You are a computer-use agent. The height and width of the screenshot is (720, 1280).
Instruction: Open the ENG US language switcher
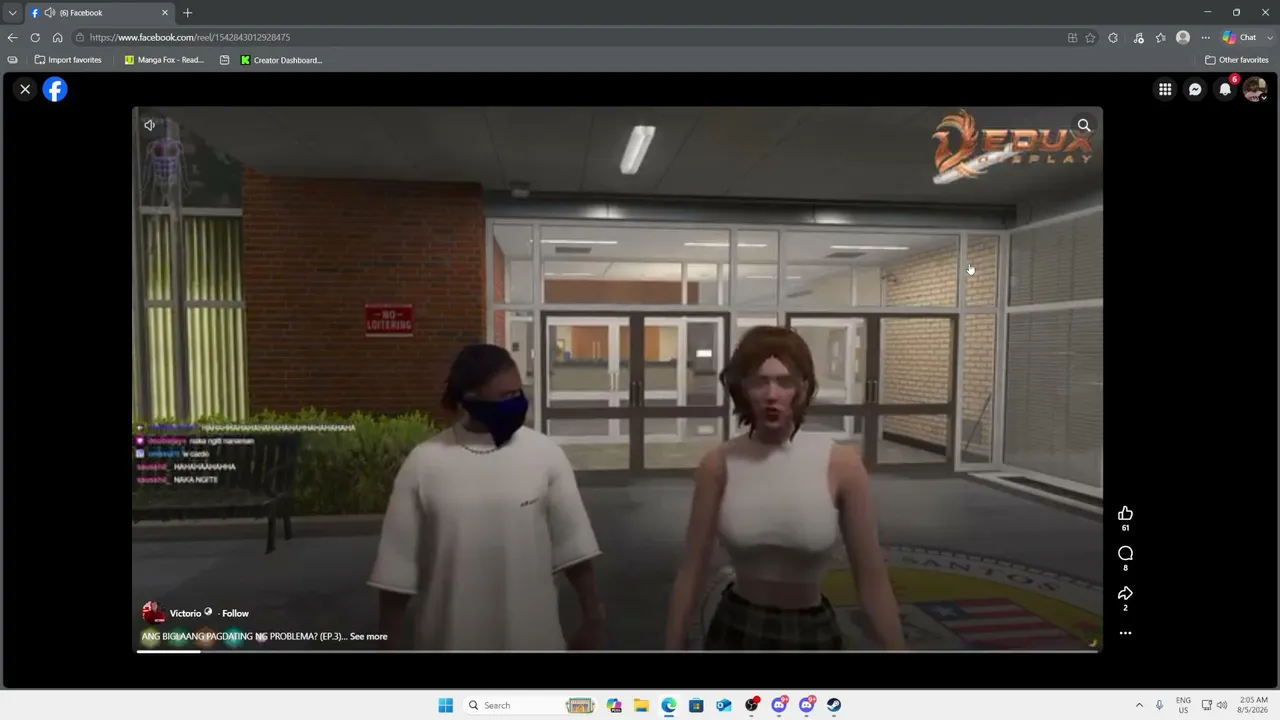click(1183, 705)
